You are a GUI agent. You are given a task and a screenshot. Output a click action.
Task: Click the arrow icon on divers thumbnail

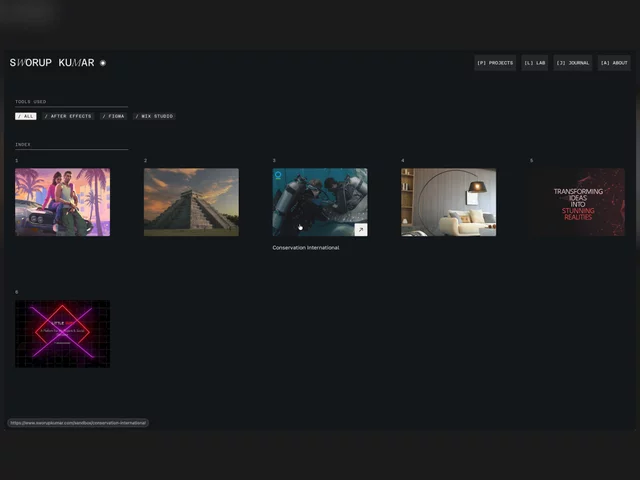pos(361,230)
